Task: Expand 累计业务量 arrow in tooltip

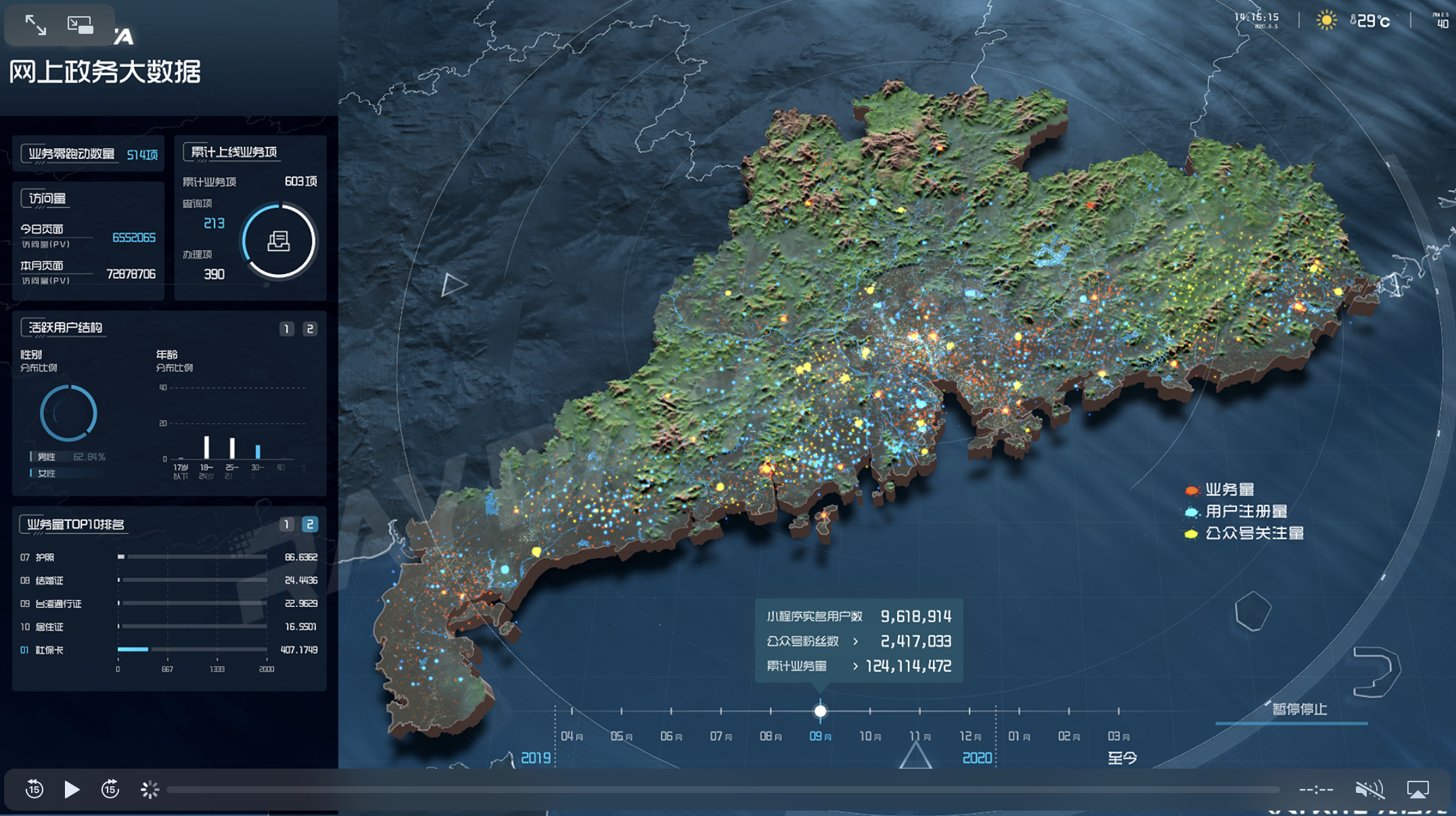Action: (855, 666)
